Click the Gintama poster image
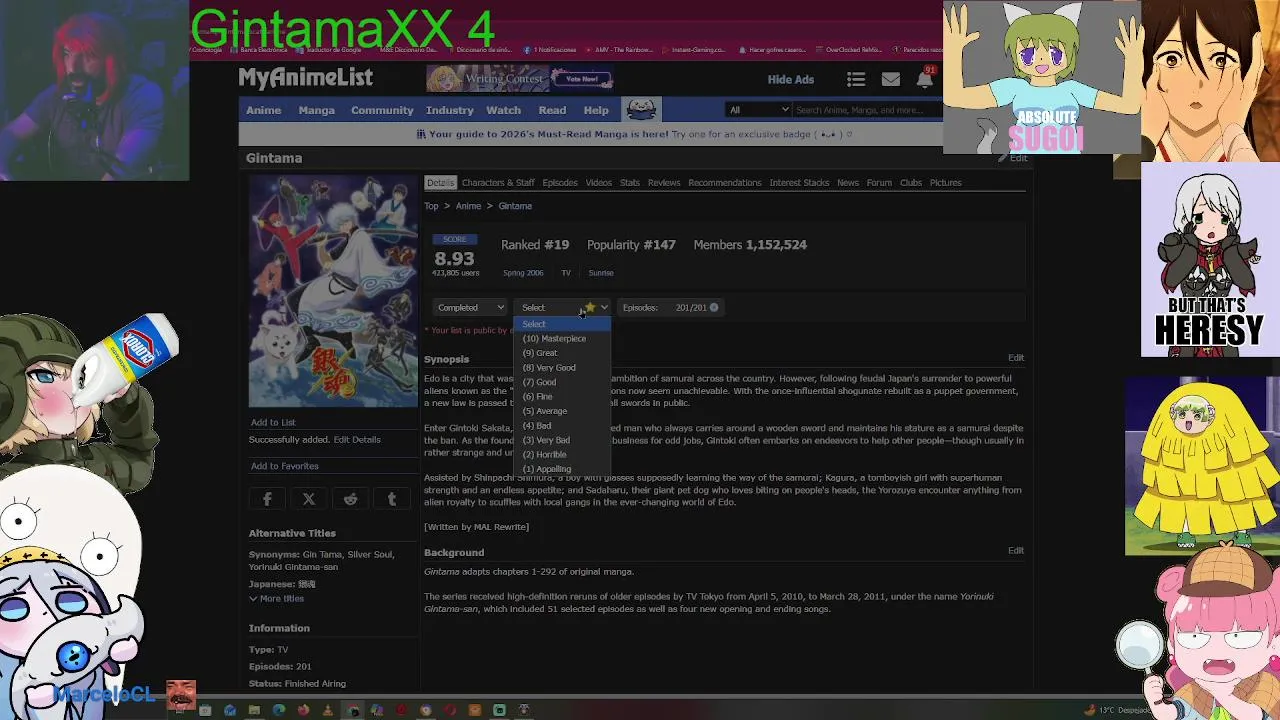The image size is (1280, 720). 333,291
